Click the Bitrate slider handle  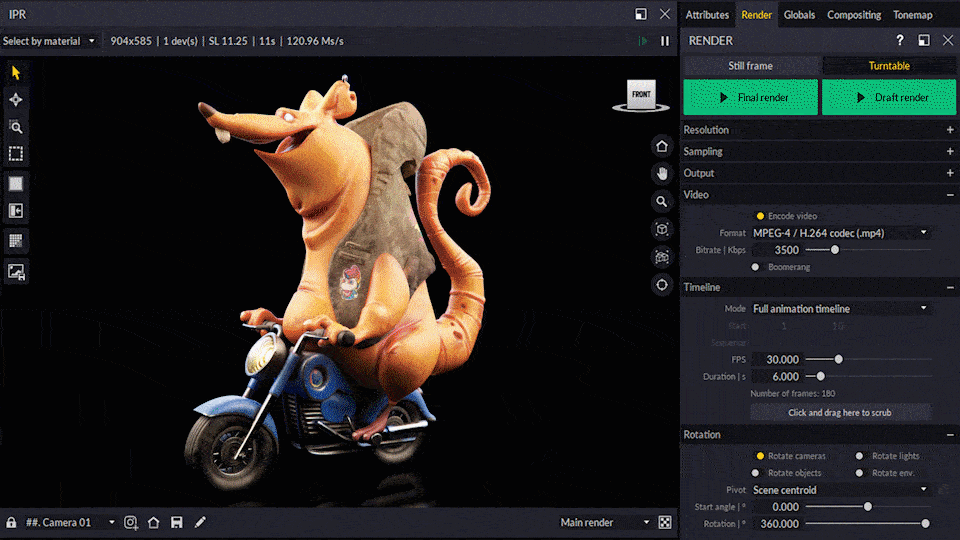coord(835,250)
